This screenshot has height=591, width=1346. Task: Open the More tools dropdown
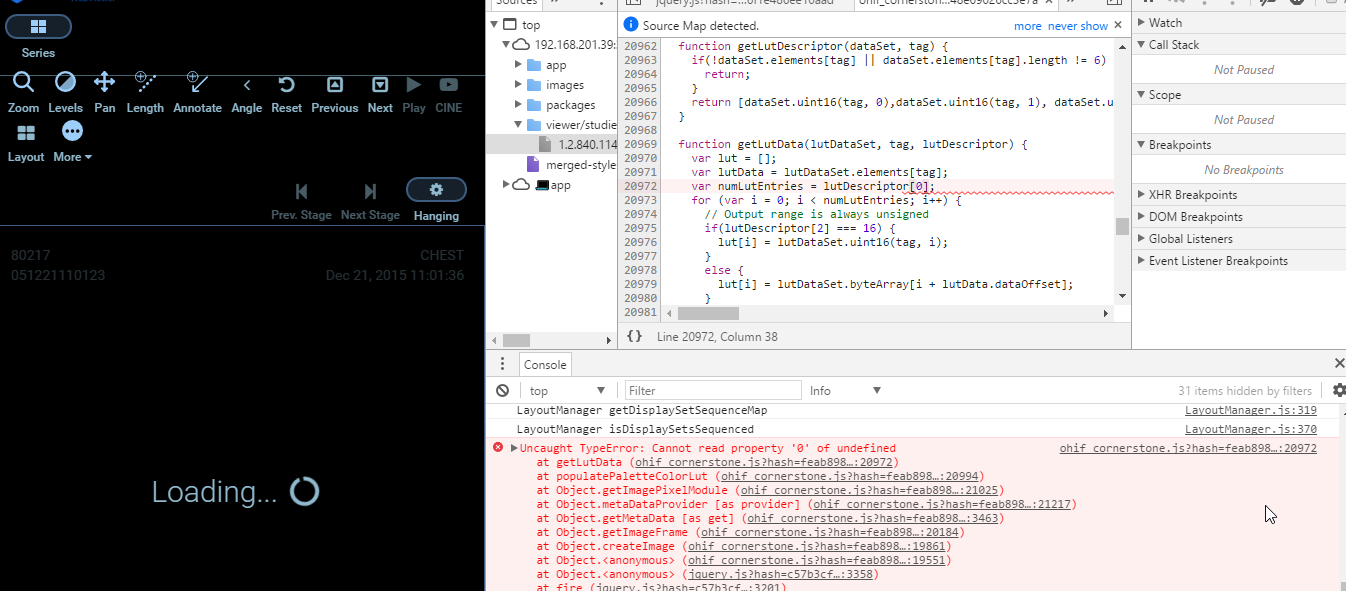pos(72,143)
